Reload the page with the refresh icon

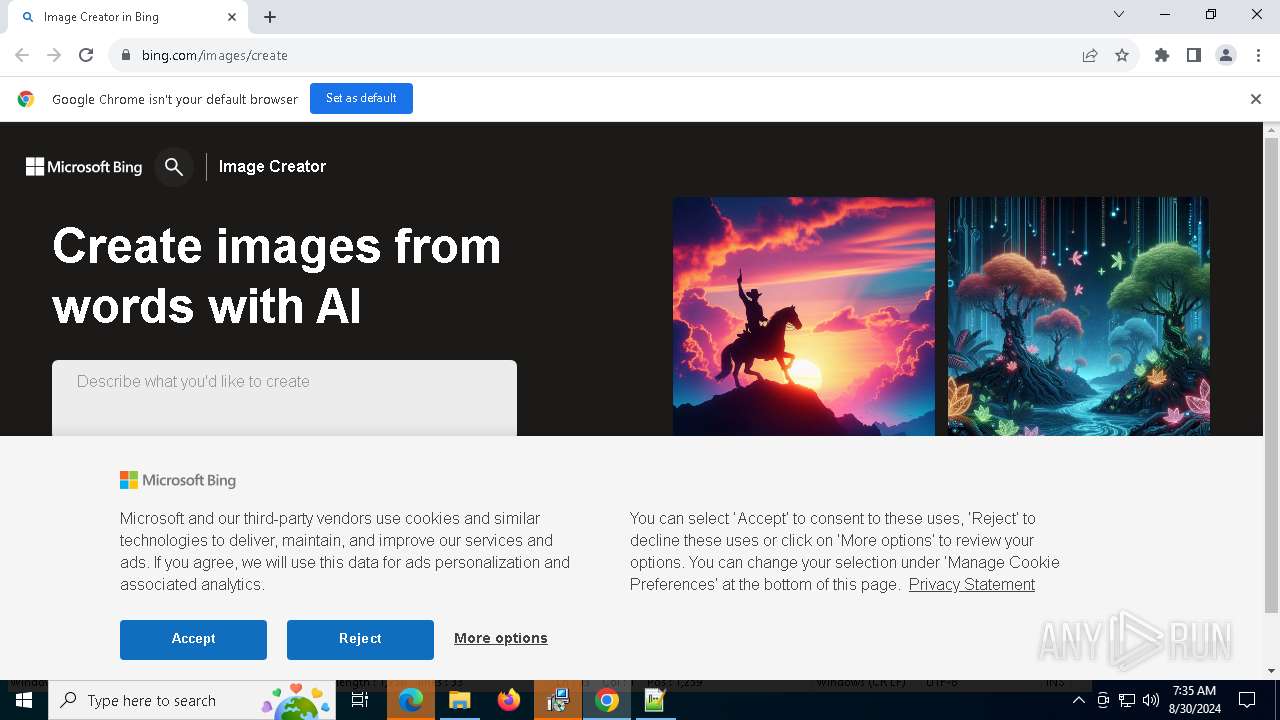click(86, 55)
